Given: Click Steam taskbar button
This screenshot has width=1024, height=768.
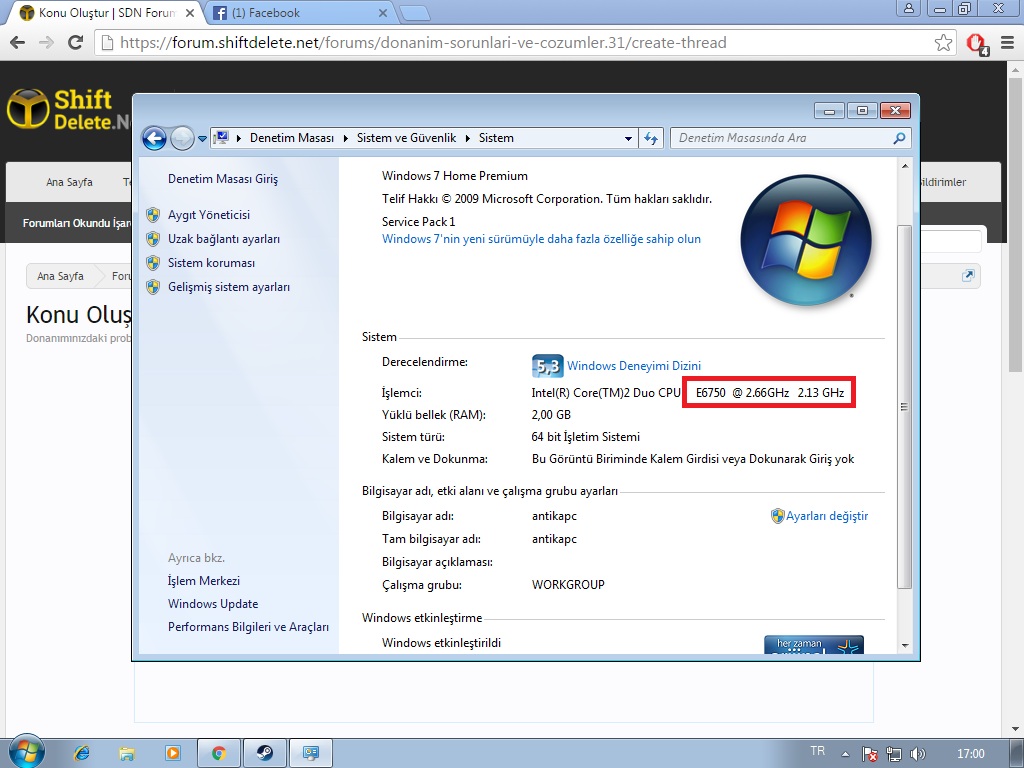Looking at the screenshot, I should click(264, 753).
